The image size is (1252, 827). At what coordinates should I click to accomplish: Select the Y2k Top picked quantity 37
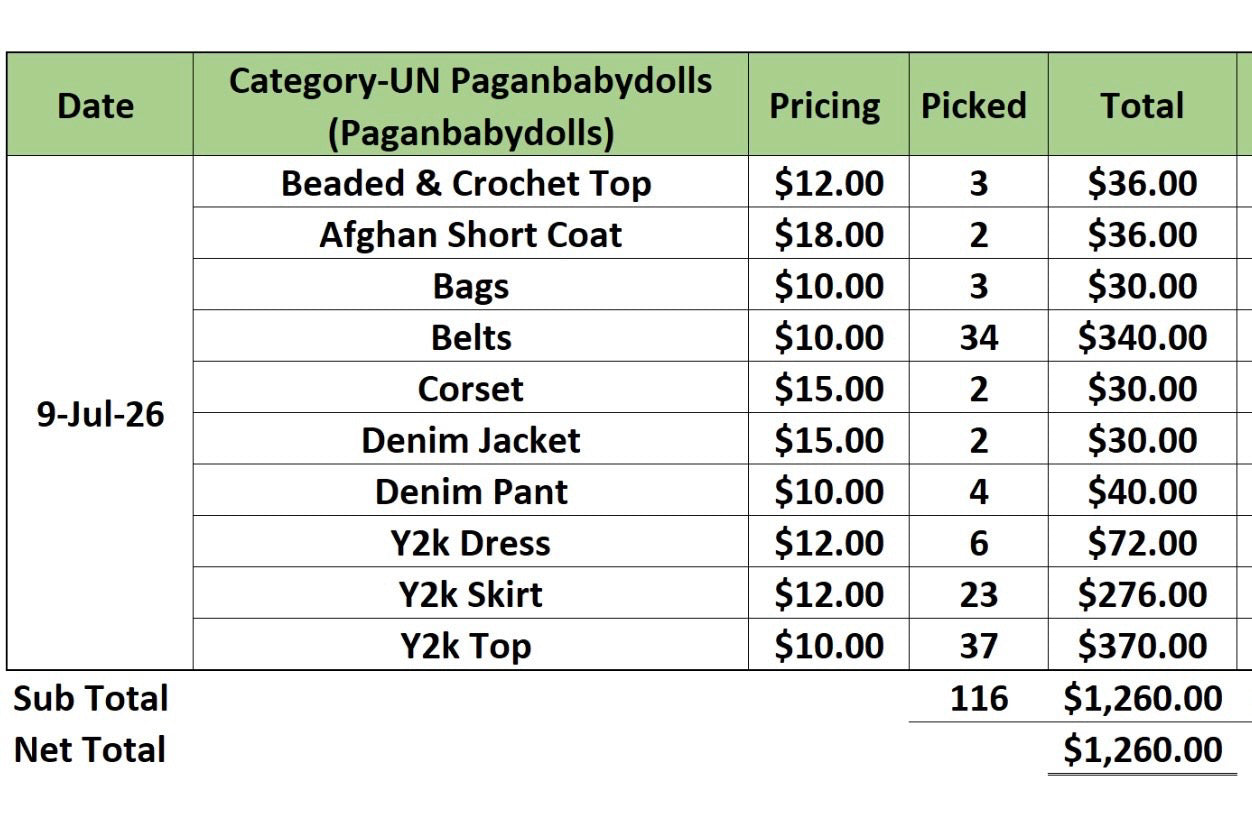[x=978, y=646]
